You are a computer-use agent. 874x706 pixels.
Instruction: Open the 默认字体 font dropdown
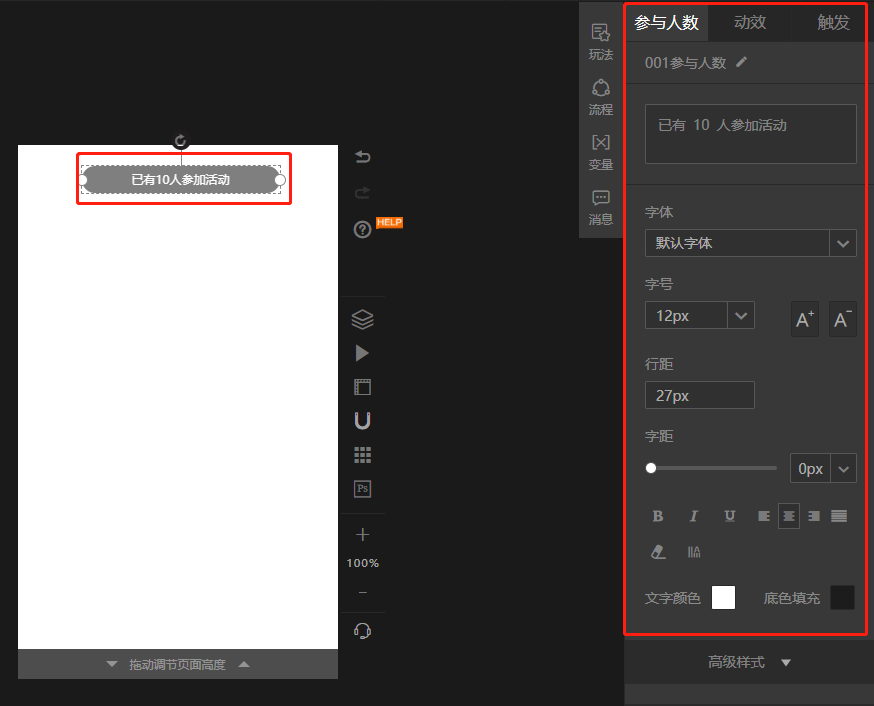coord(751,243)
